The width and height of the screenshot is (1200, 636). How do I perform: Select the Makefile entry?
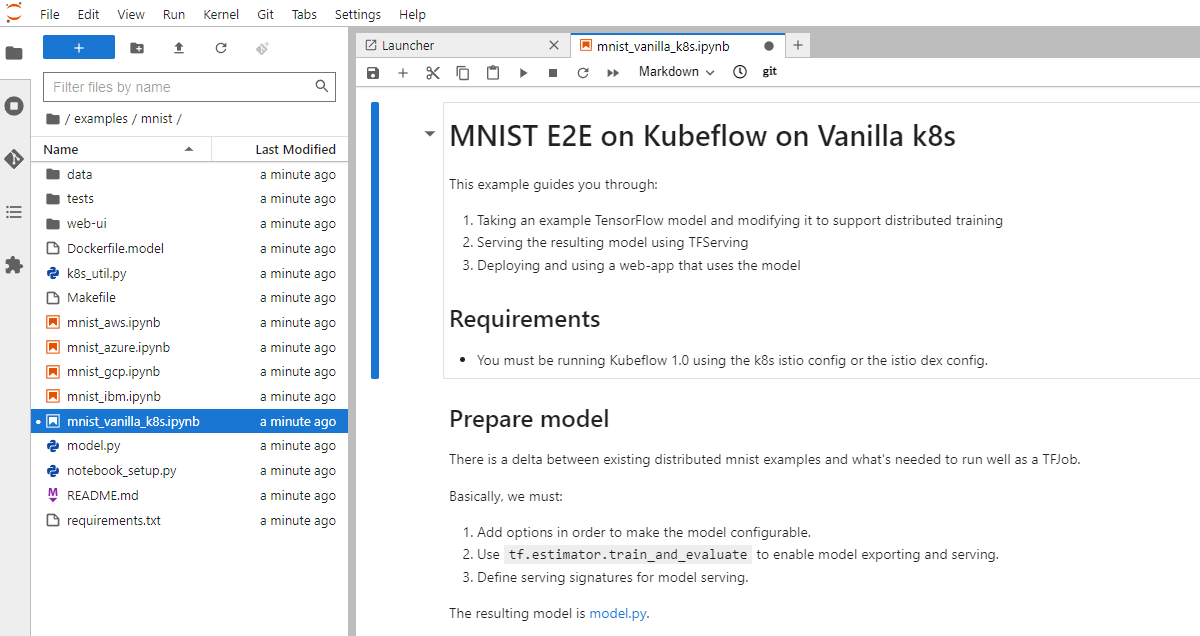190,297
